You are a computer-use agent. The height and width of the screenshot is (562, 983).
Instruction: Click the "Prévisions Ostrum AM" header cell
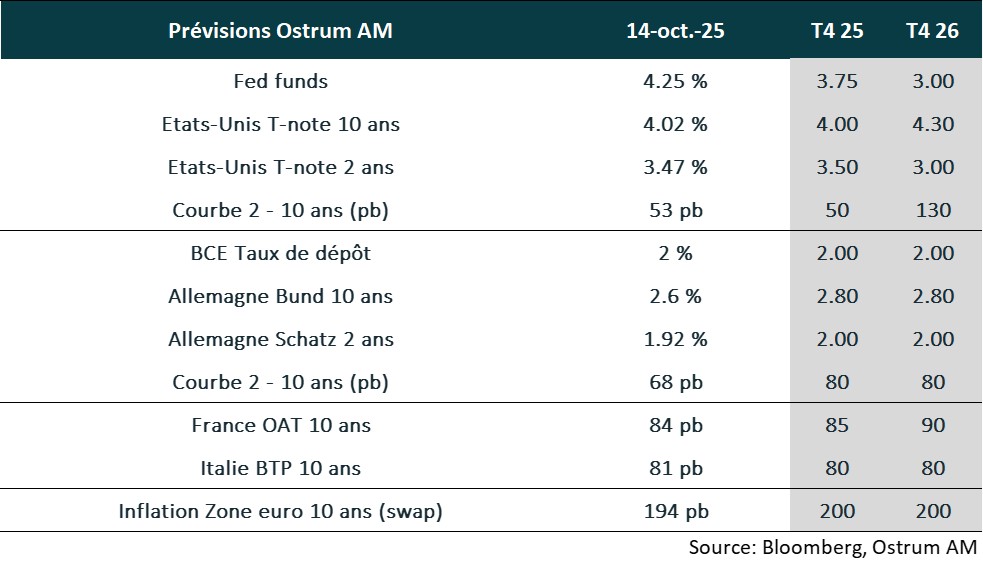pyautogui.click(x=280, y=31)
